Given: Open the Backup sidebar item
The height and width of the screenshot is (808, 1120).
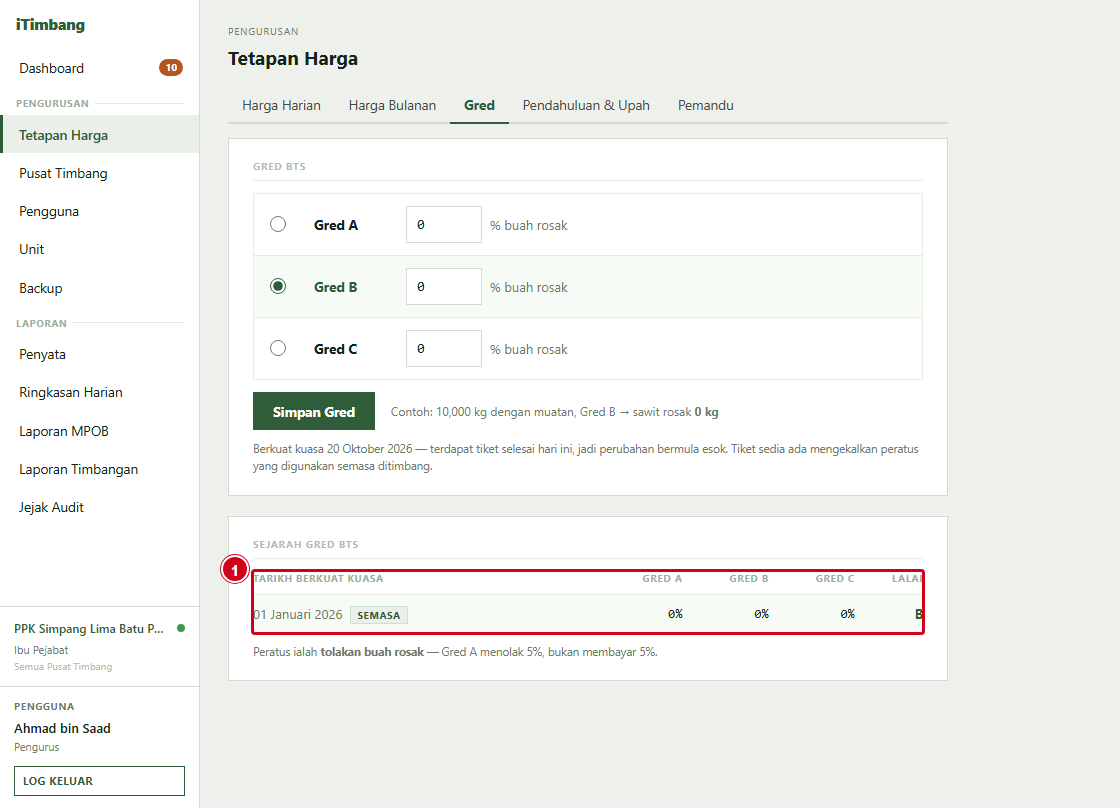Looking at the screenshot, I should click(99, 288).
